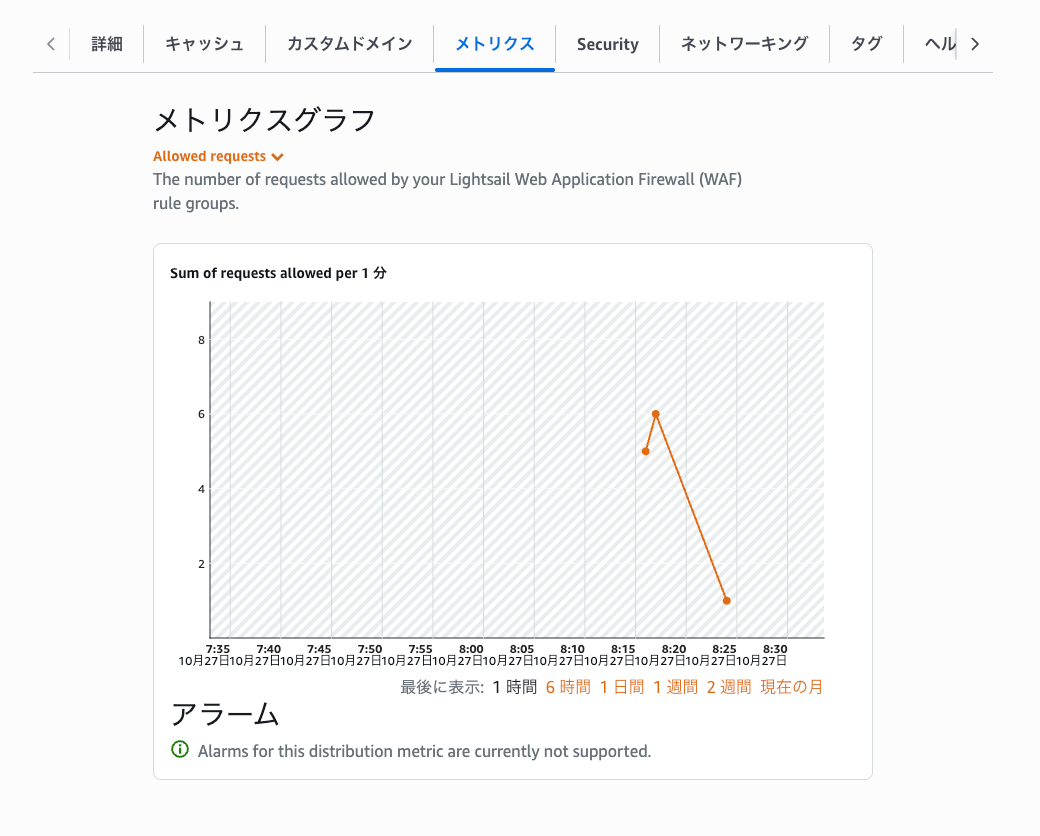Click the 8:00 time label on the x-axis

(x=471, y=649)
